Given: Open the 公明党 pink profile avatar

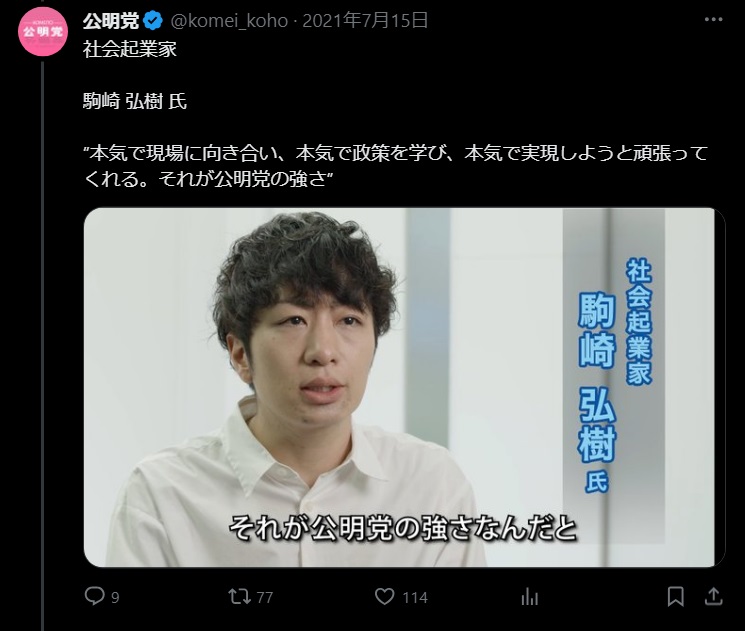Looking at the screenshot, I should [x=43, y=31].
